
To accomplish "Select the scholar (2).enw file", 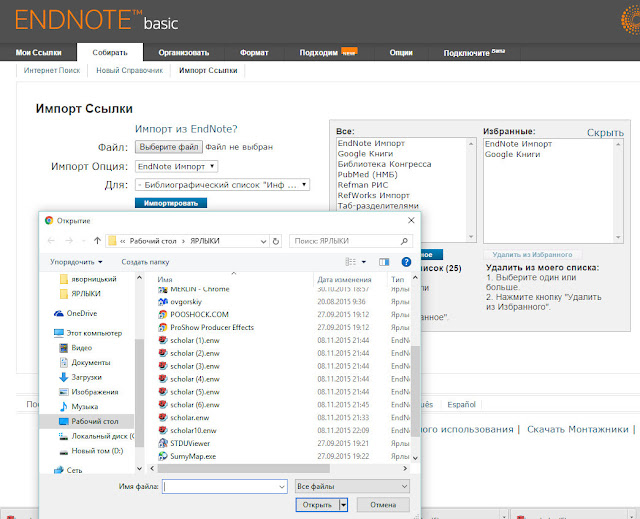I will pyautogui.click(x=195, y=353).
